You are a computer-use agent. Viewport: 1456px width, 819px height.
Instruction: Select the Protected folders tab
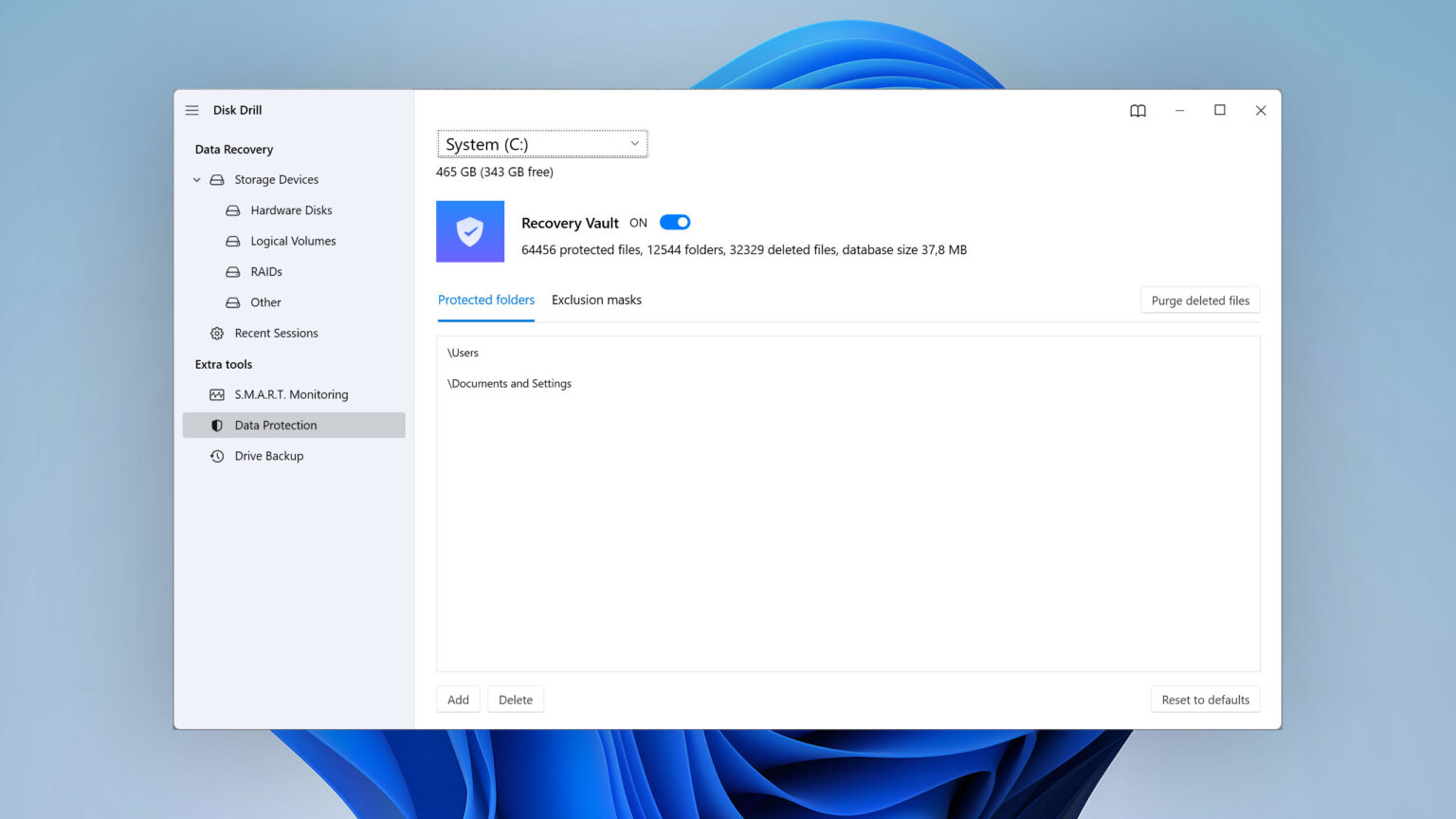click(x=486, y=300)
